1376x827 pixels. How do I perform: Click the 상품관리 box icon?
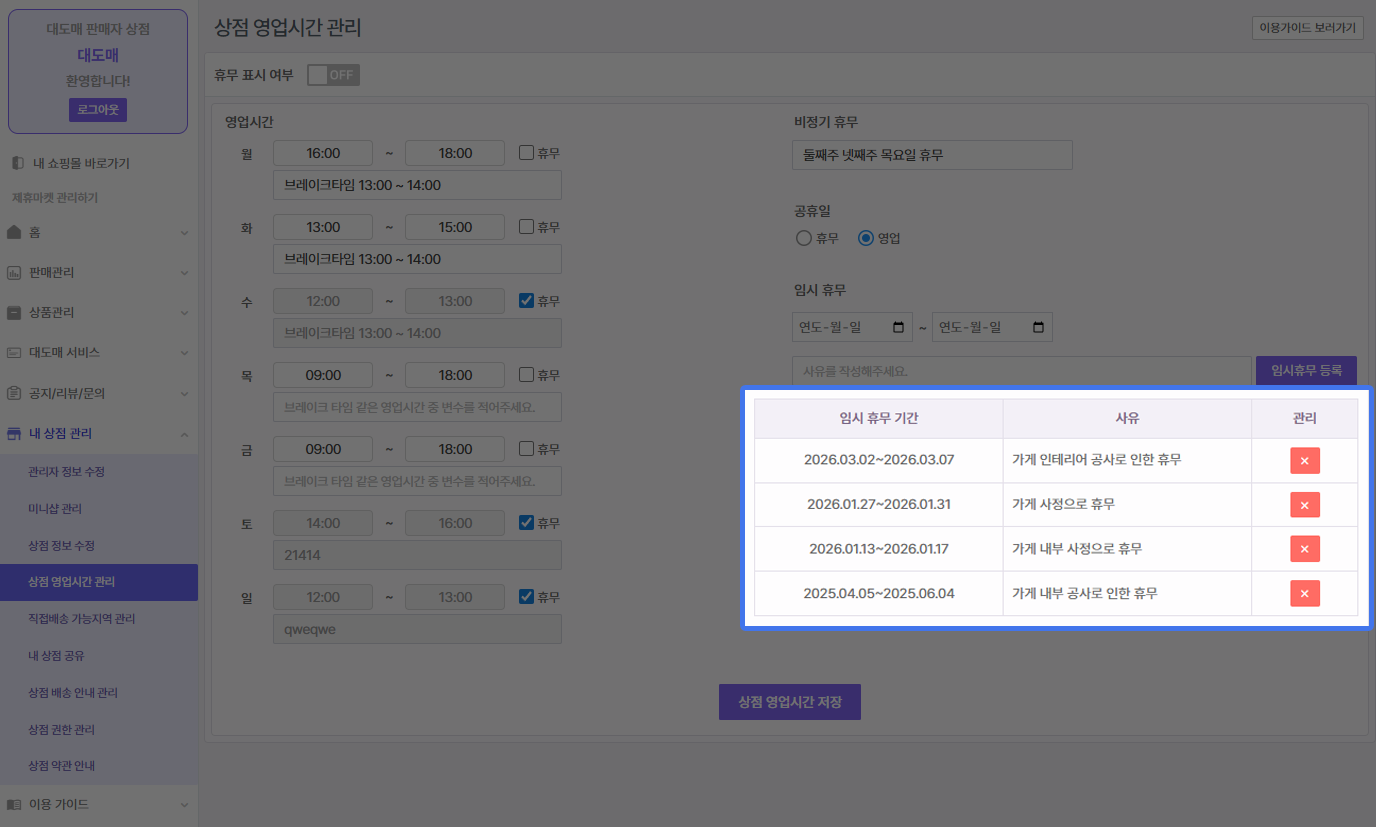pos(14,312)
